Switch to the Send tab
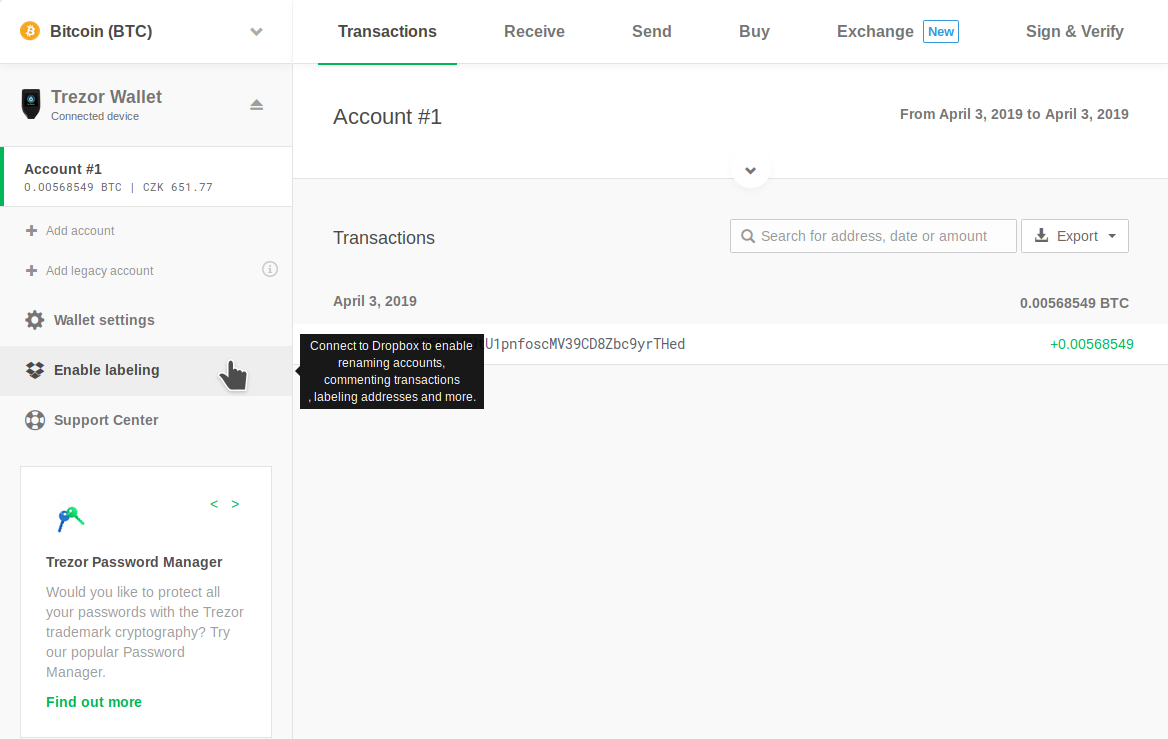Screen dimensions: 1168x739 (x=652, y=32)
